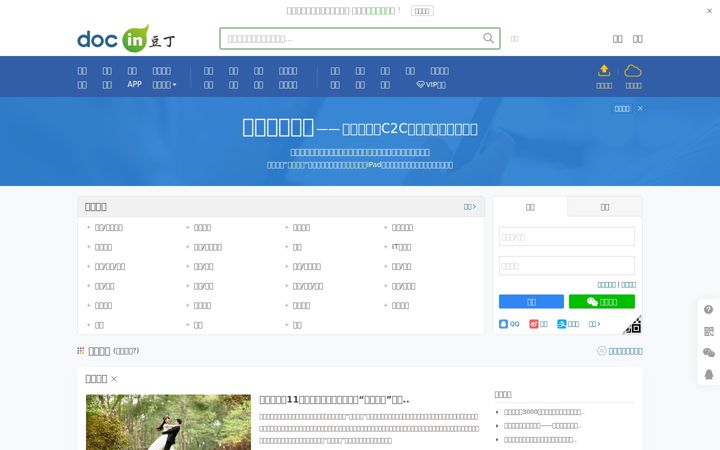
Task: Click the docin logo in header
Action: pyautogui.click(x=126, y=39)
